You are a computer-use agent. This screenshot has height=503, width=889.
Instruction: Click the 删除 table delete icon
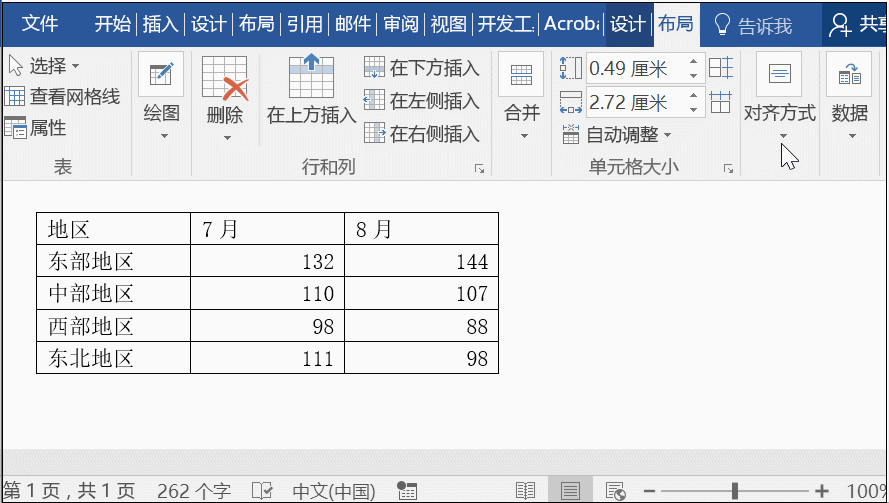coord(225,77)
